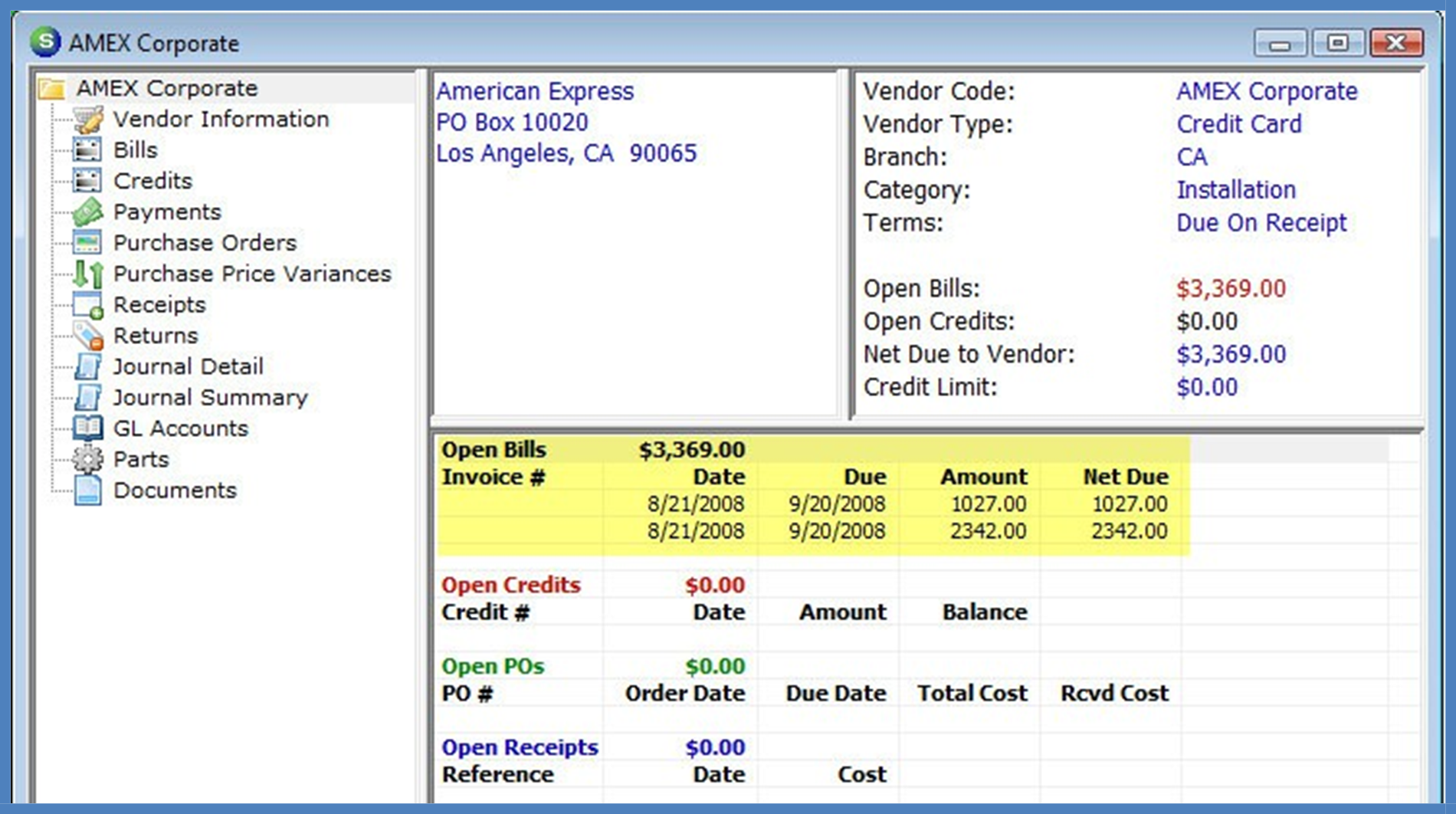
Task: Click the PO Box 10020 address line
Action: [x=512, y=123]
